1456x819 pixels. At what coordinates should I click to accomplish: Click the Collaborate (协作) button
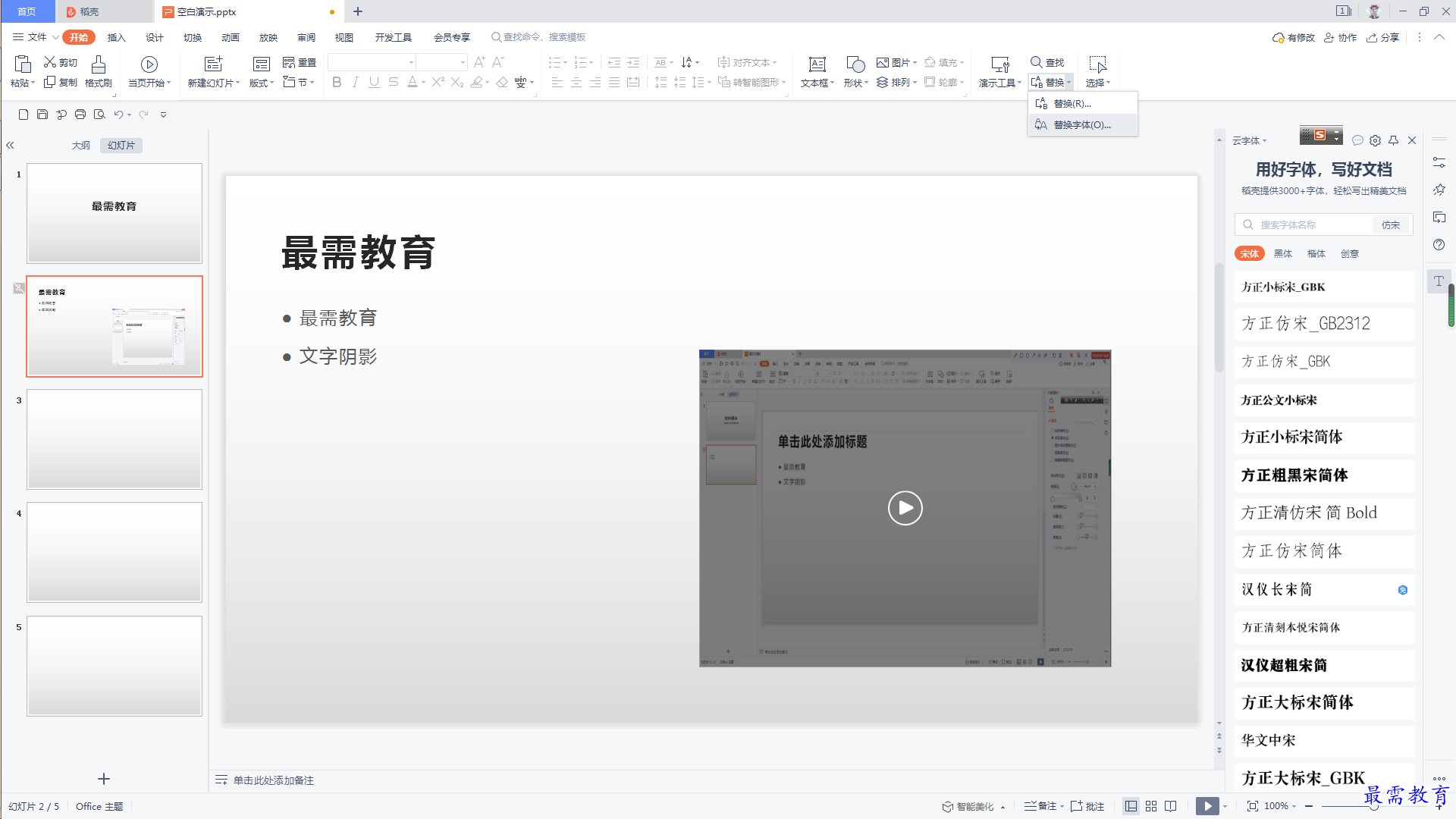[1340, 37]
